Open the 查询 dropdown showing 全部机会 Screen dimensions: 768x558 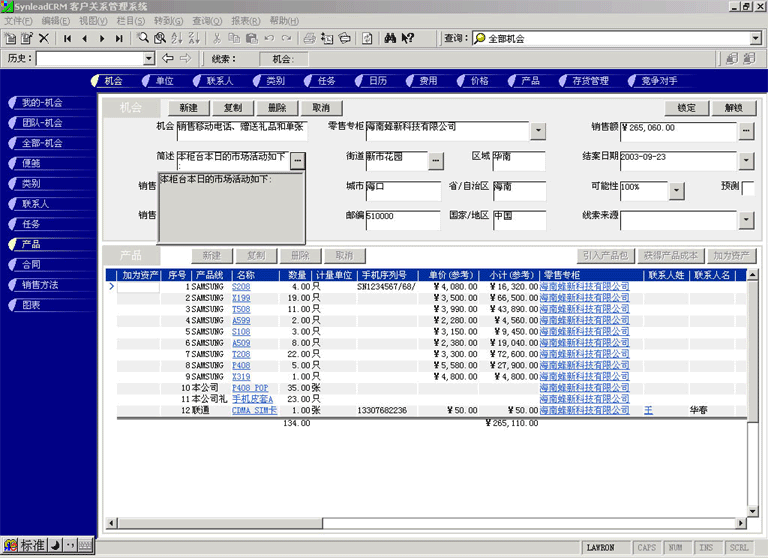(756, 38)
